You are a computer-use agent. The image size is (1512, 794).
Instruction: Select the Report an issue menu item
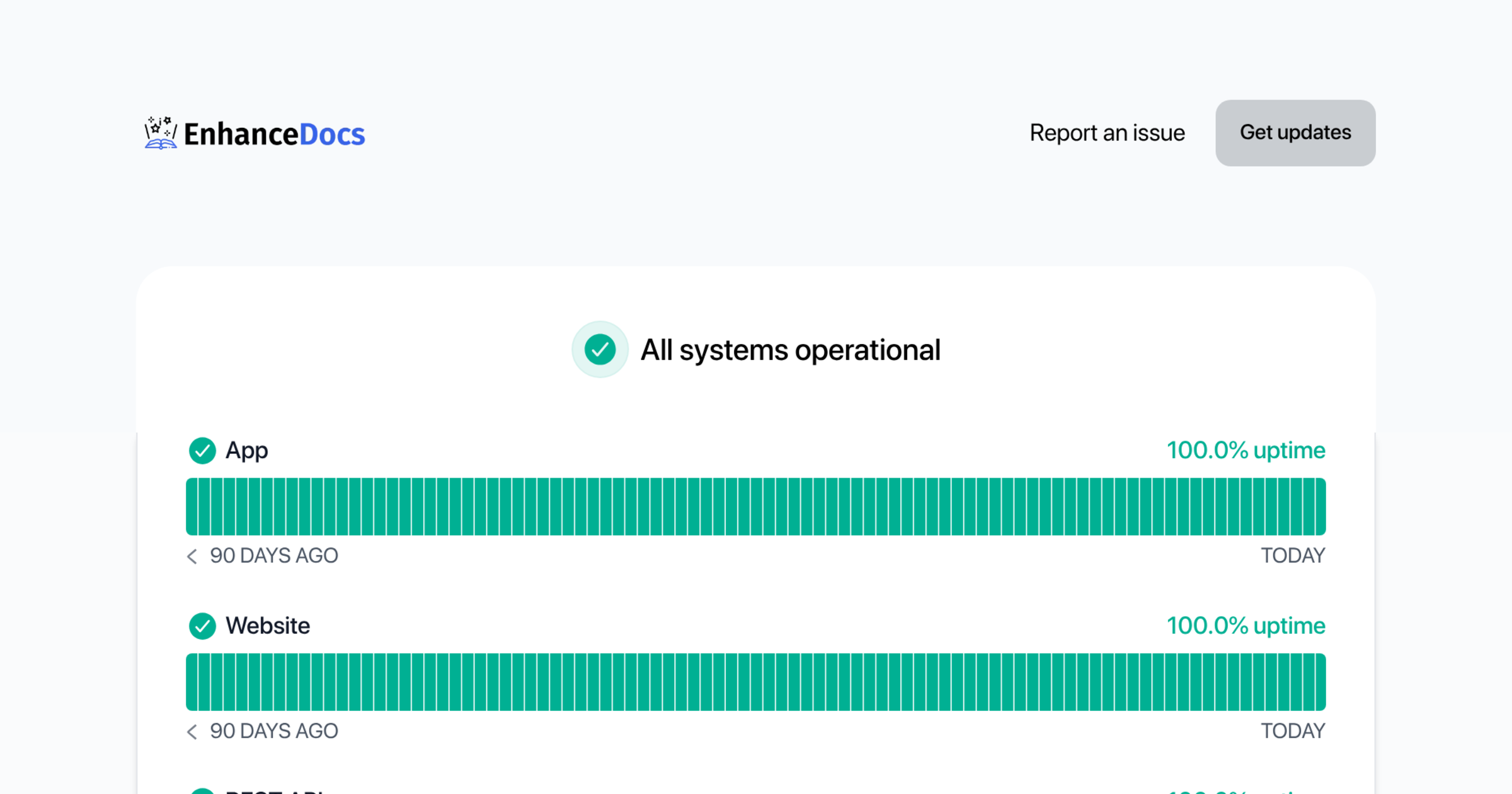click(x=1107, y=133)
